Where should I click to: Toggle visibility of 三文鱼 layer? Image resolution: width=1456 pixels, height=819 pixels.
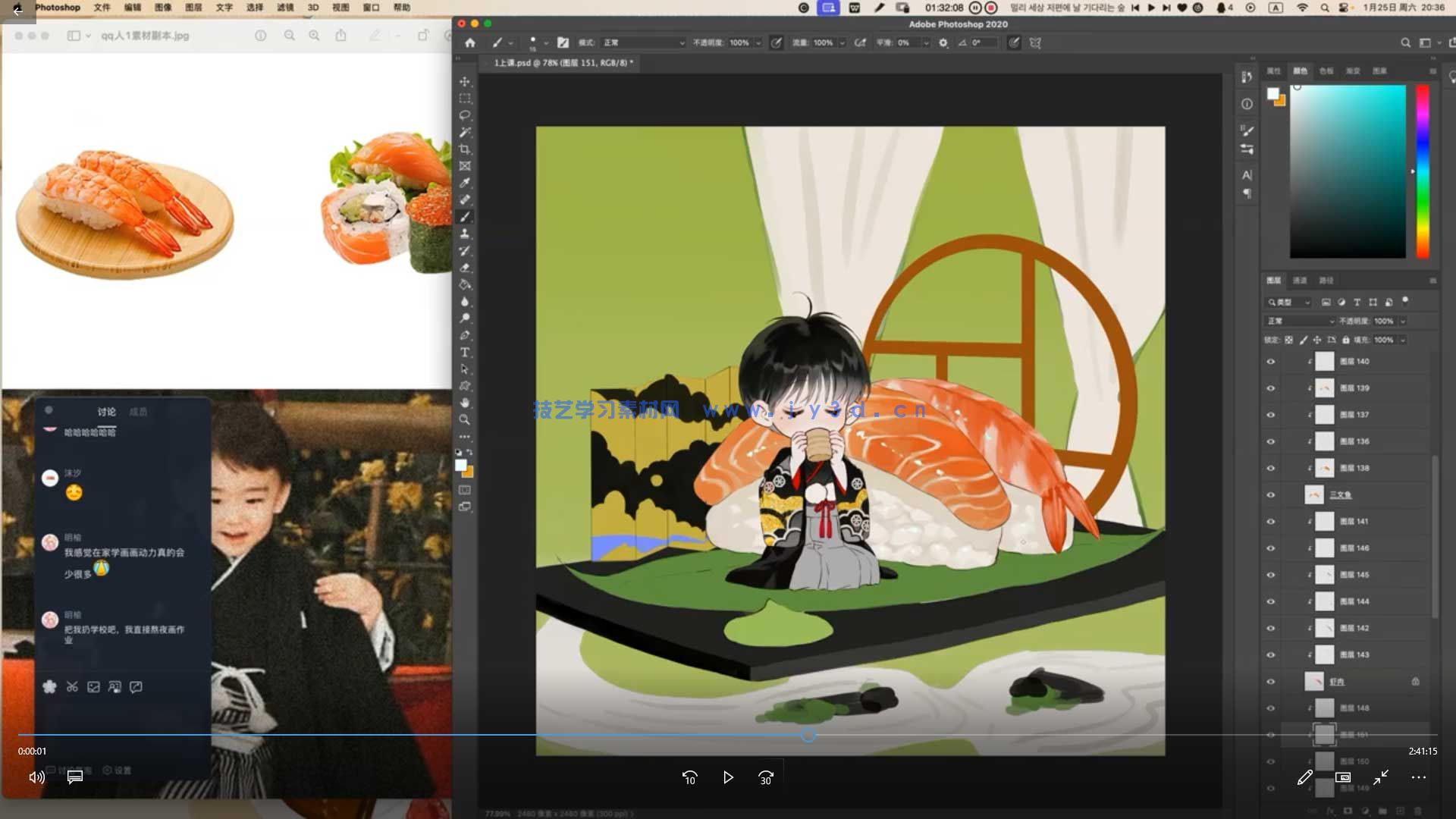pyautogui.click(x=1271, y=495)
